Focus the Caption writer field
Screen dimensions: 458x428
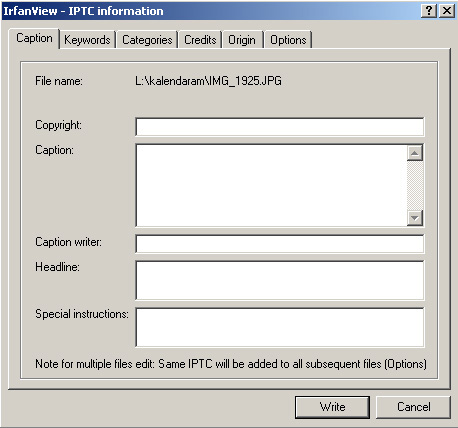point(280,244)
